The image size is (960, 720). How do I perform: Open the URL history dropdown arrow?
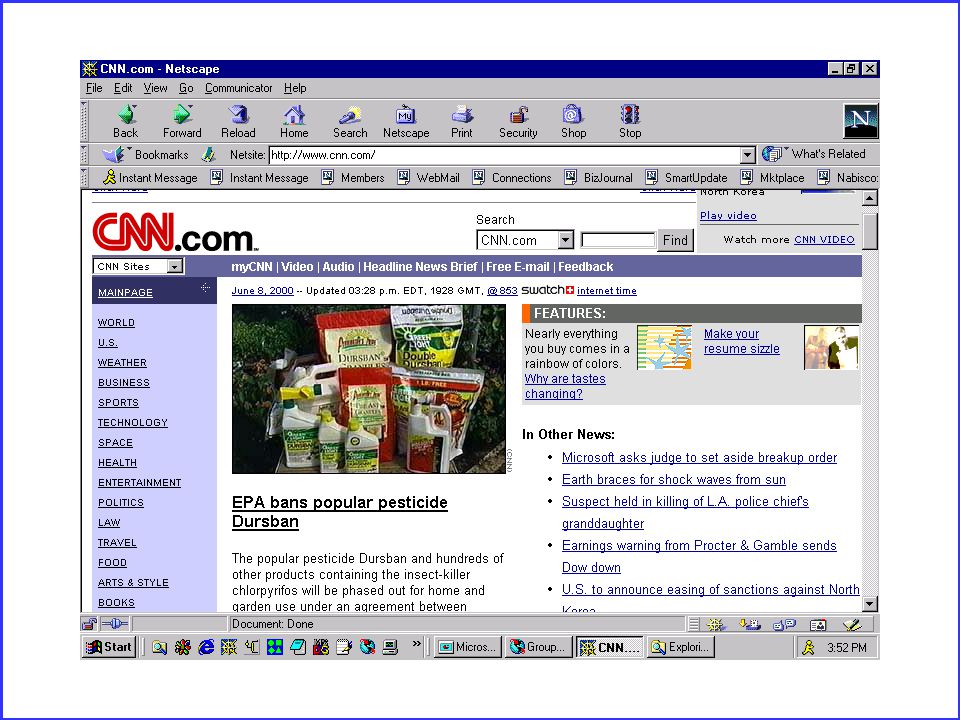click(x=748, y=155)
